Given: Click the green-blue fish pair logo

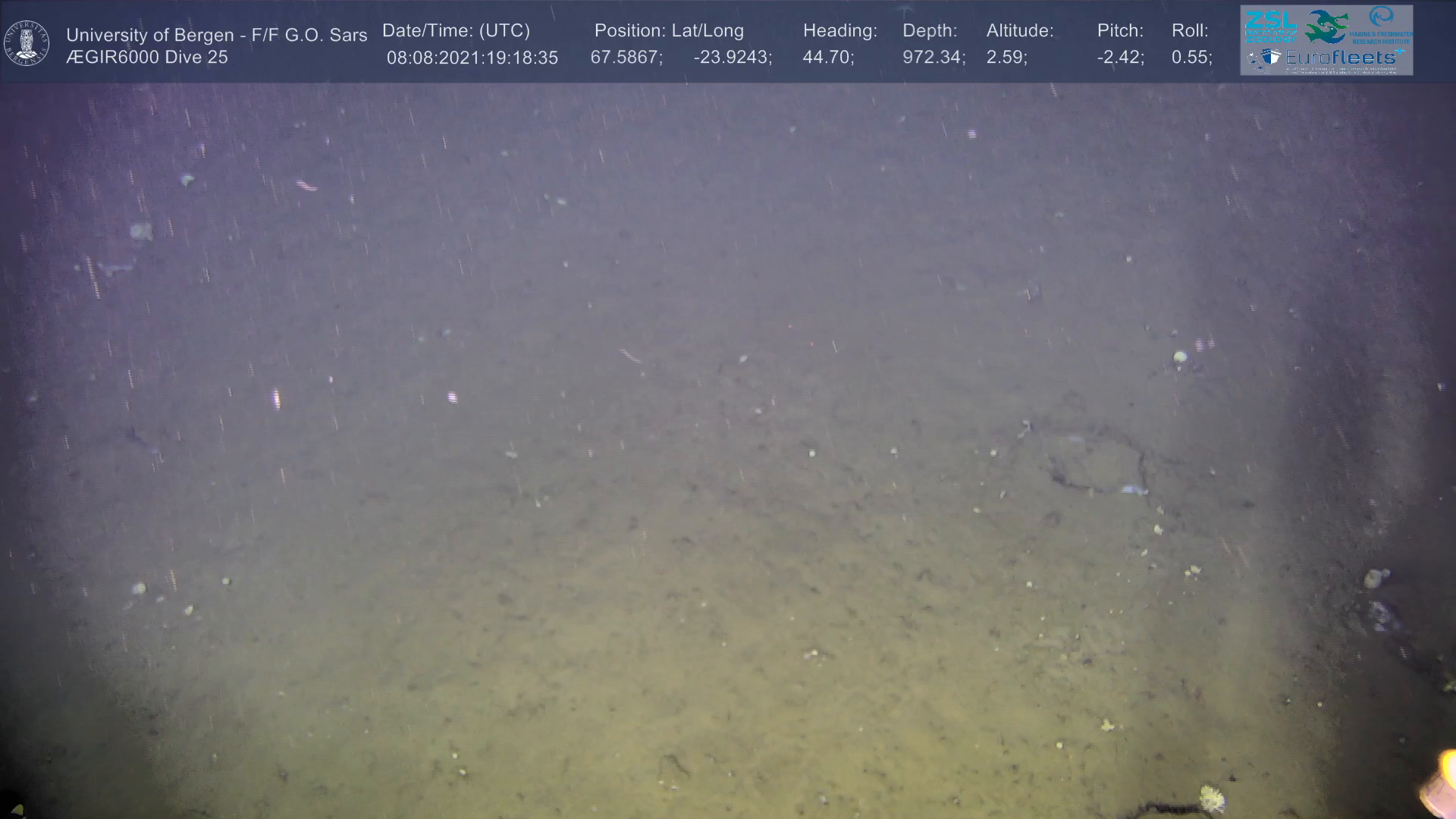Looking at the screenshot, I should coord(1327,27).
